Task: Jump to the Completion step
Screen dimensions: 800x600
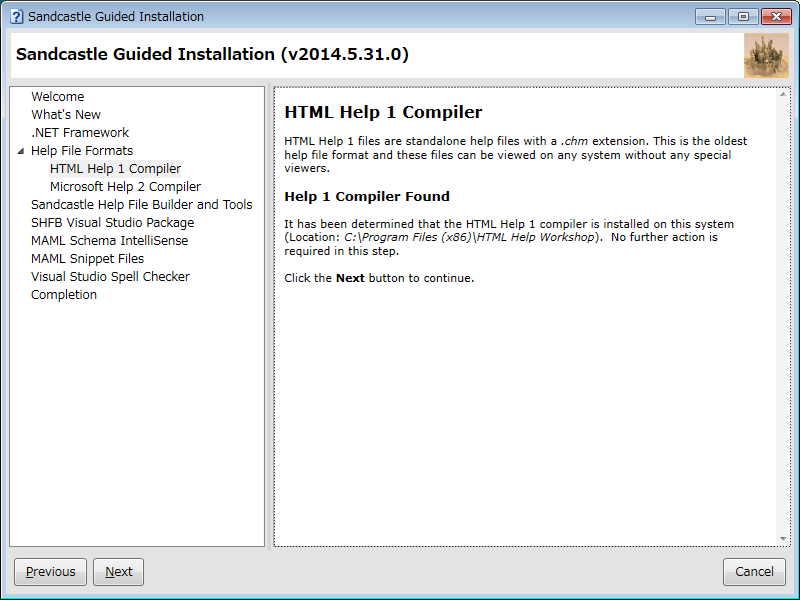Action: [64, 294]
